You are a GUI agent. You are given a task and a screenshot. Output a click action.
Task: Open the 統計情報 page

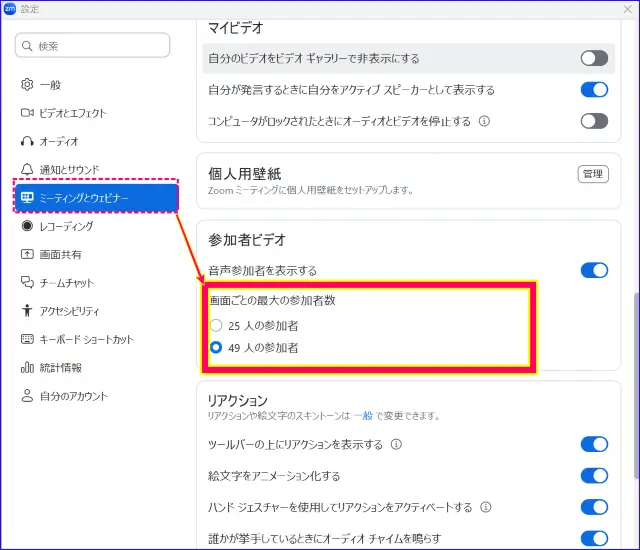97,367
